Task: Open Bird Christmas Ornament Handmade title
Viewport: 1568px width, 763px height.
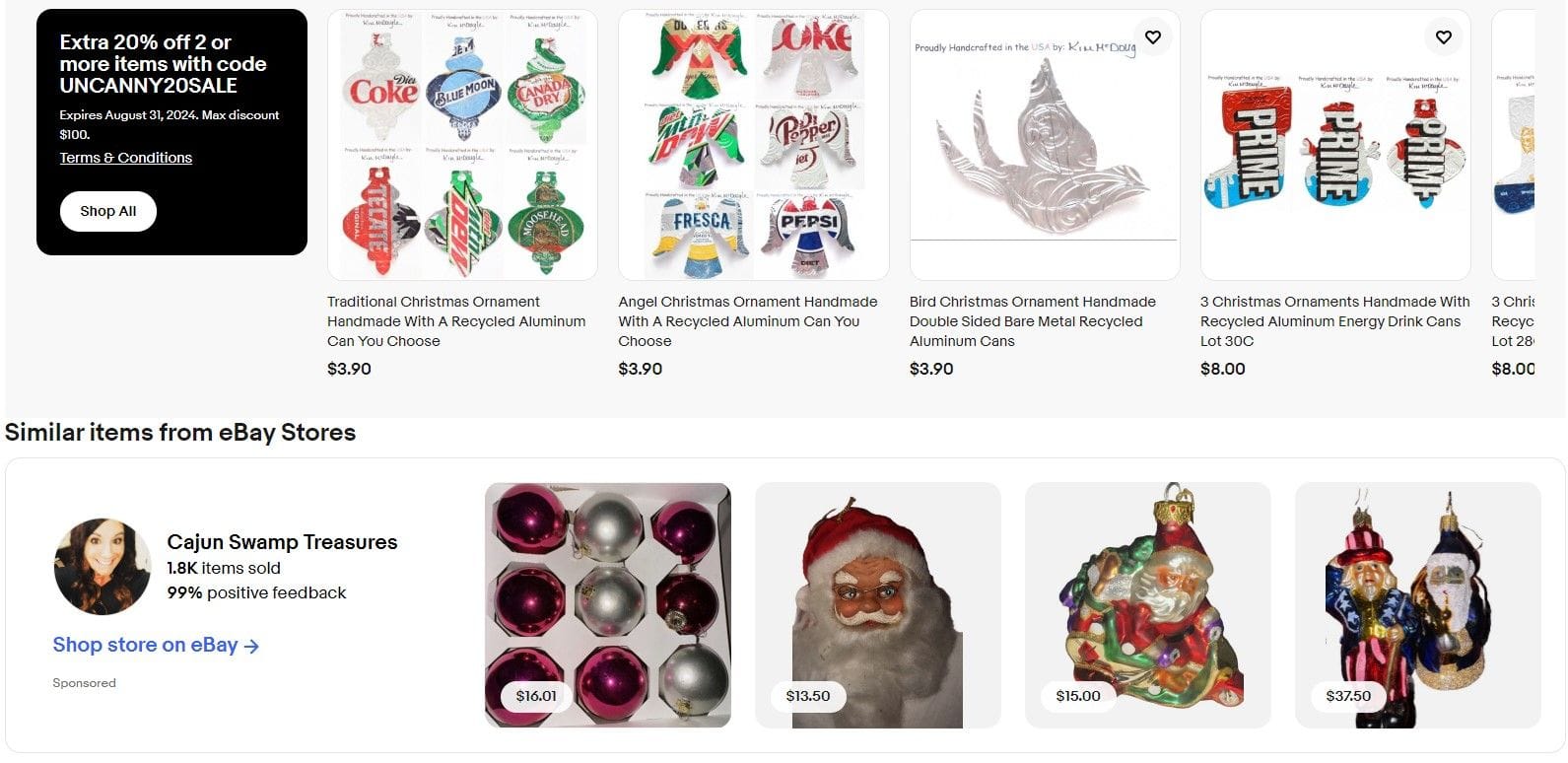Action: coord(1033,321)
